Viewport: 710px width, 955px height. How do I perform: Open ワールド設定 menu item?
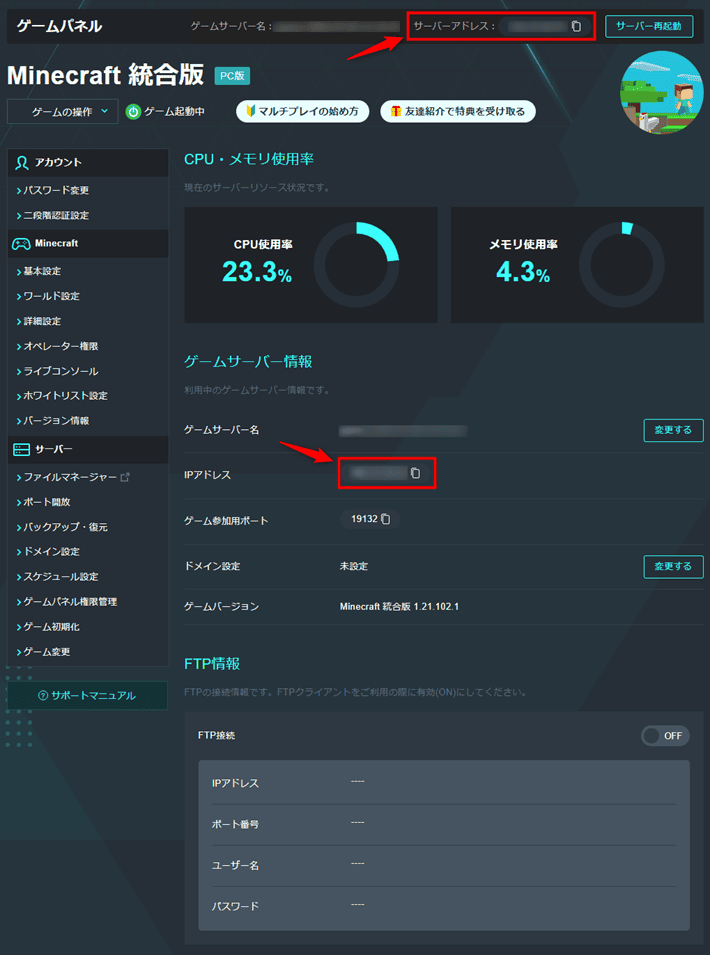point(51,296)
